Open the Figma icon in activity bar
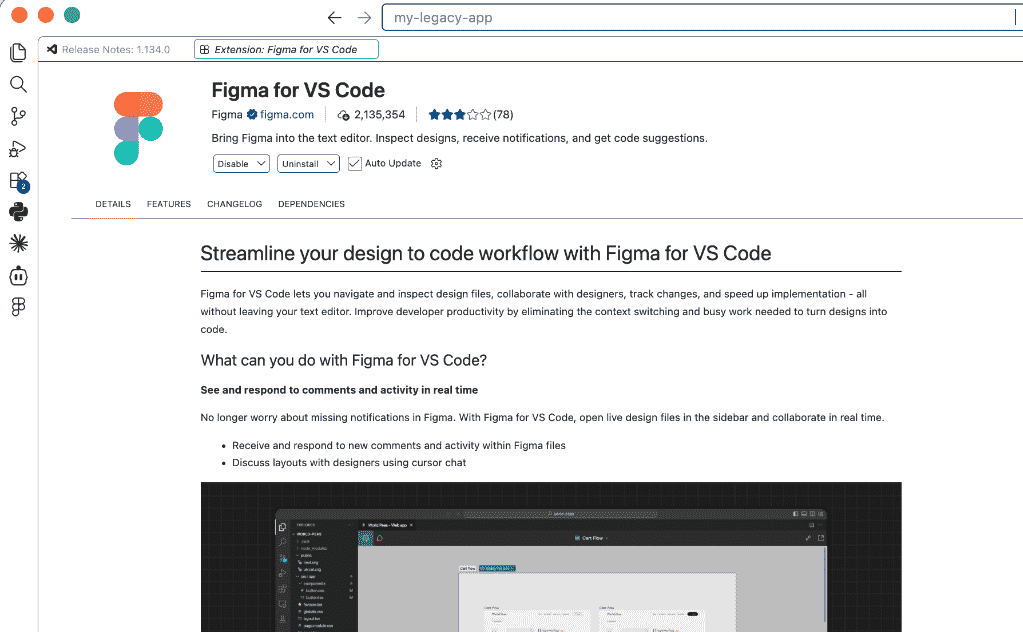 (x=18, y=307)
